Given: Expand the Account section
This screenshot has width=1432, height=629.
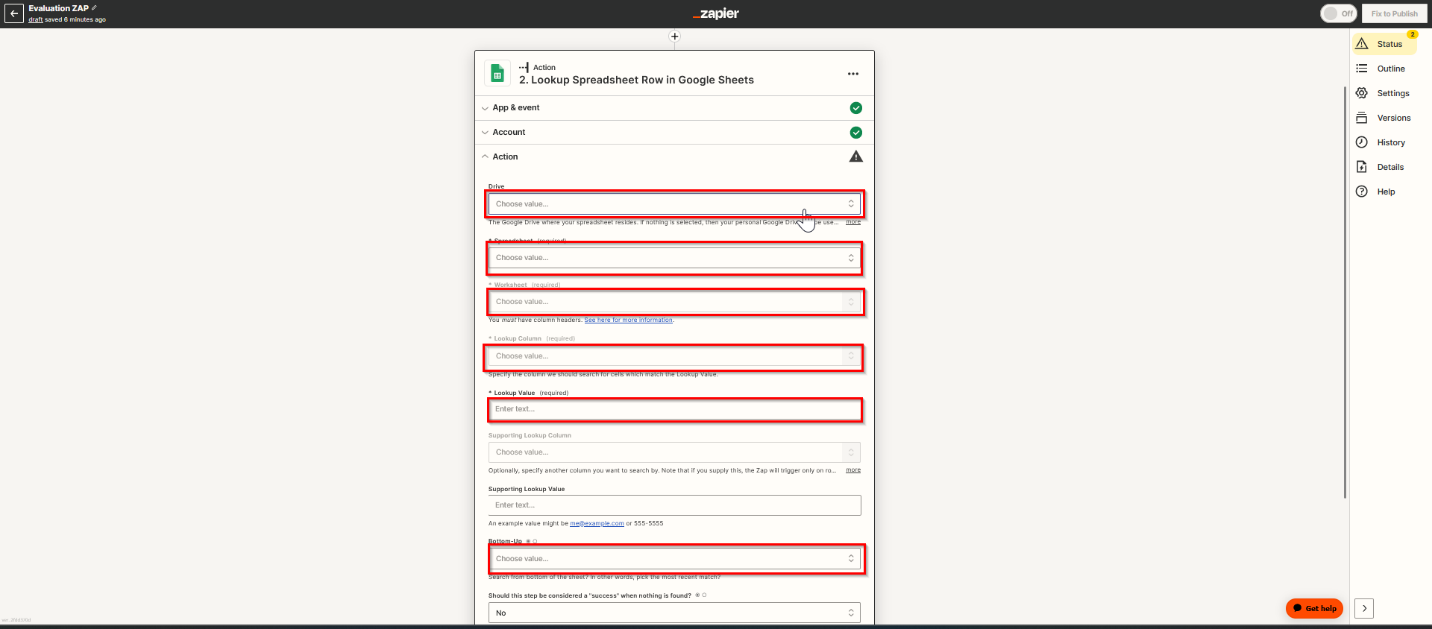Looking at the screenshot, I should 674,132.
